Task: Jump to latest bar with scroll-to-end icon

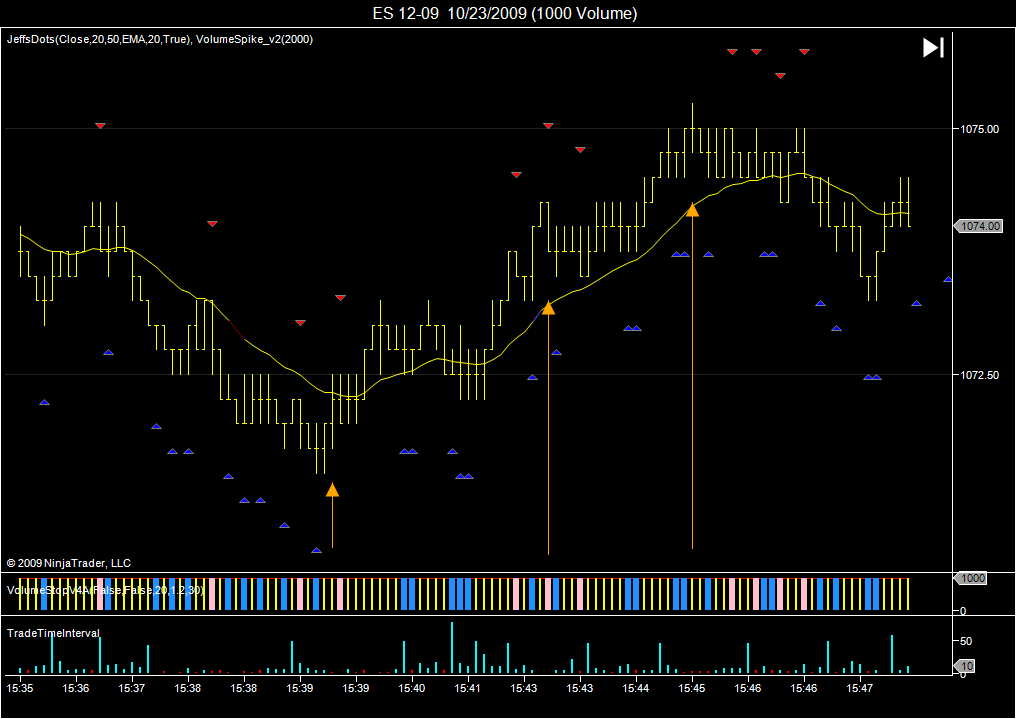Action: pos(933,48)
